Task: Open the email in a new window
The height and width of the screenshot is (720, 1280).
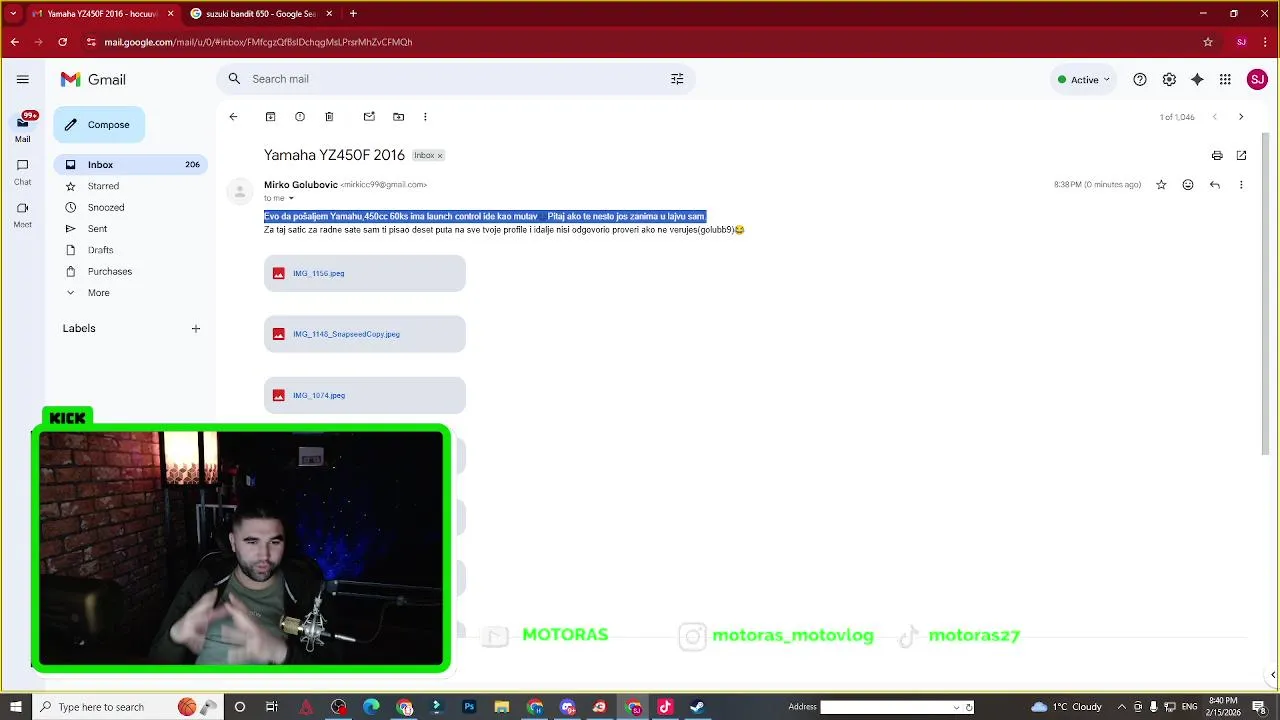Action: 1242,155
